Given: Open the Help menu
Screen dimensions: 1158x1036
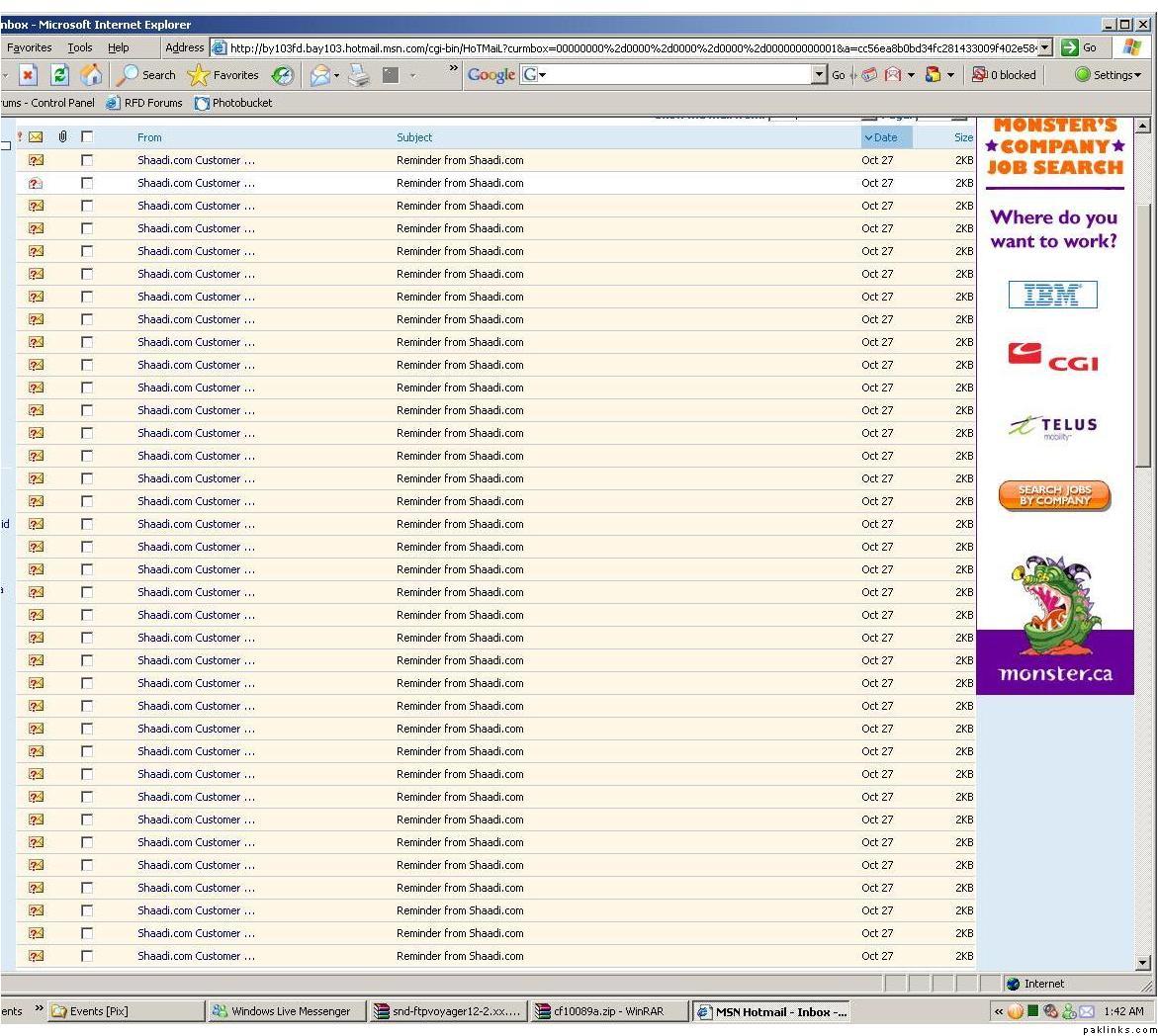Looking at the screenshot, I should coord(118,47).
